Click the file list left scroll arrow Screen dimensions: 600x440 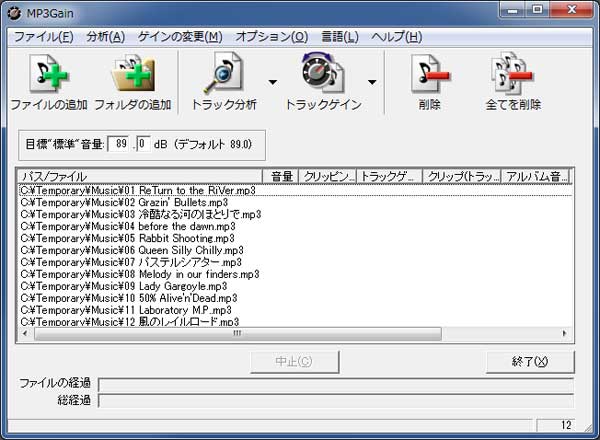click(25, 333)
